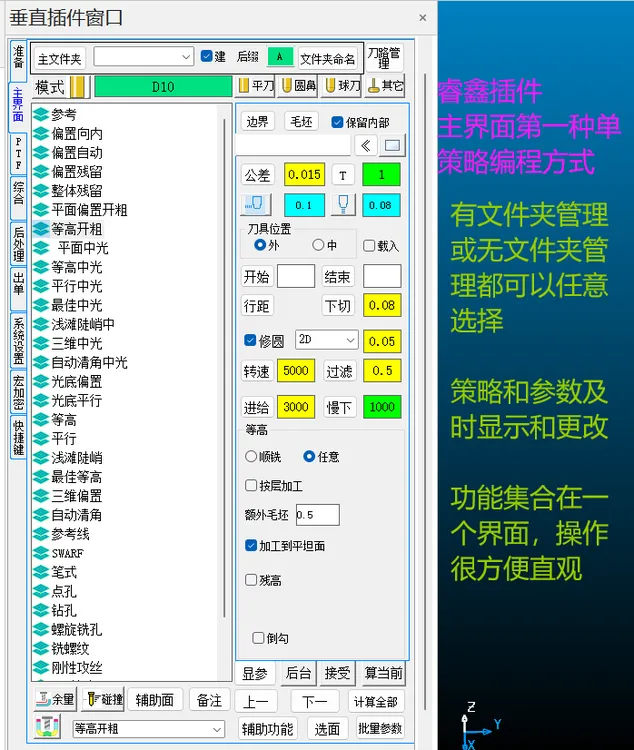The height and width of the screenshot is (750, 634).
Task: Enable the 倒勾 checkbox
Action: click(x=258, y=638)
